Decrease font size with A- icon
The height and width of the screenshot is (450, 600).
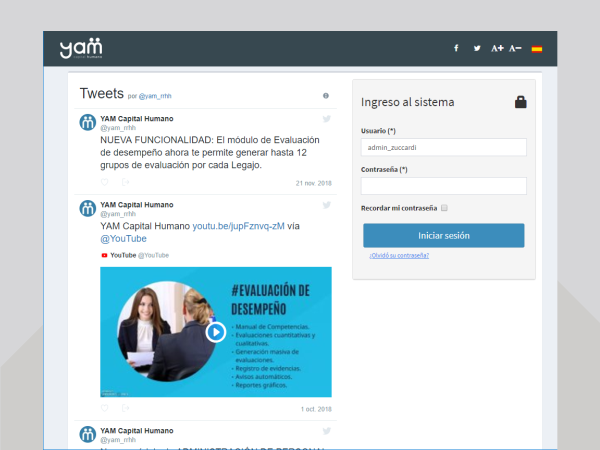[x=515, y=48]
